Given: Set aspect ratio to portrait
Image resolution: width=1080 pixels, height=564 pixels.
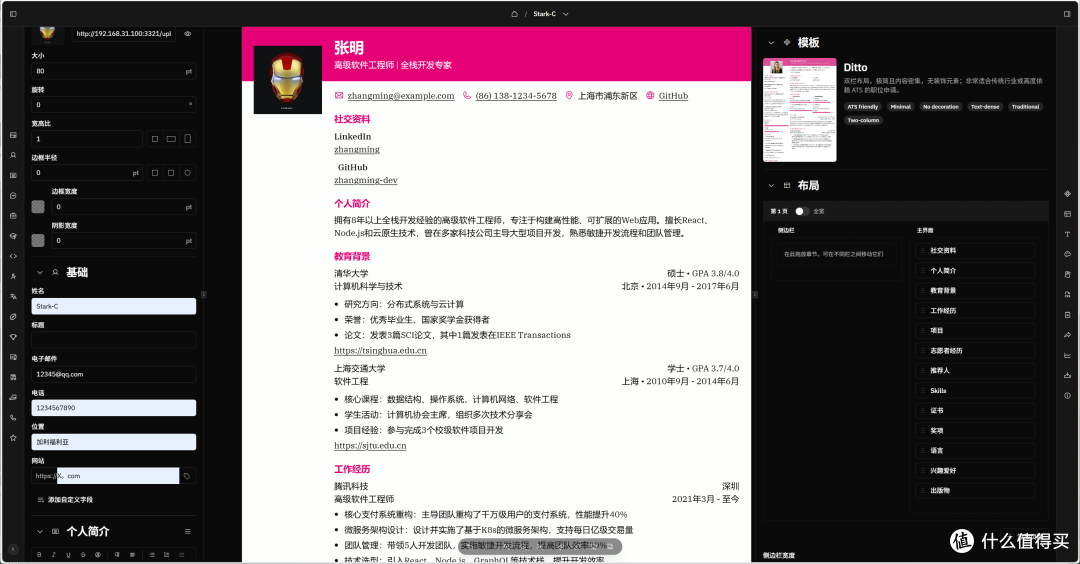Looking at the screenshot, I should (x=187, y=138).
